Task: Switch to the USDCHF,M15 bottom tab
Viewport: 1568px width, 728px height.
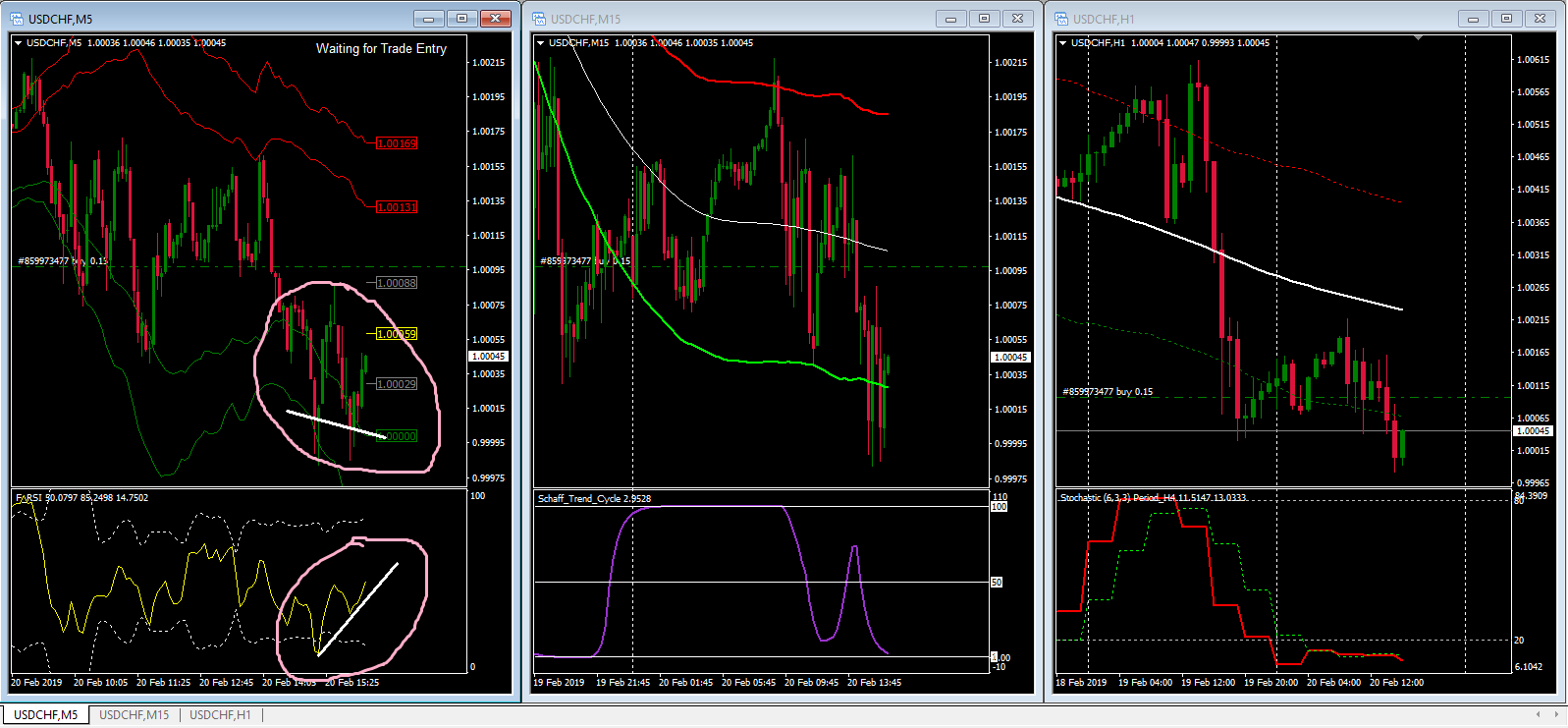Action: click(x=134, y=715)
